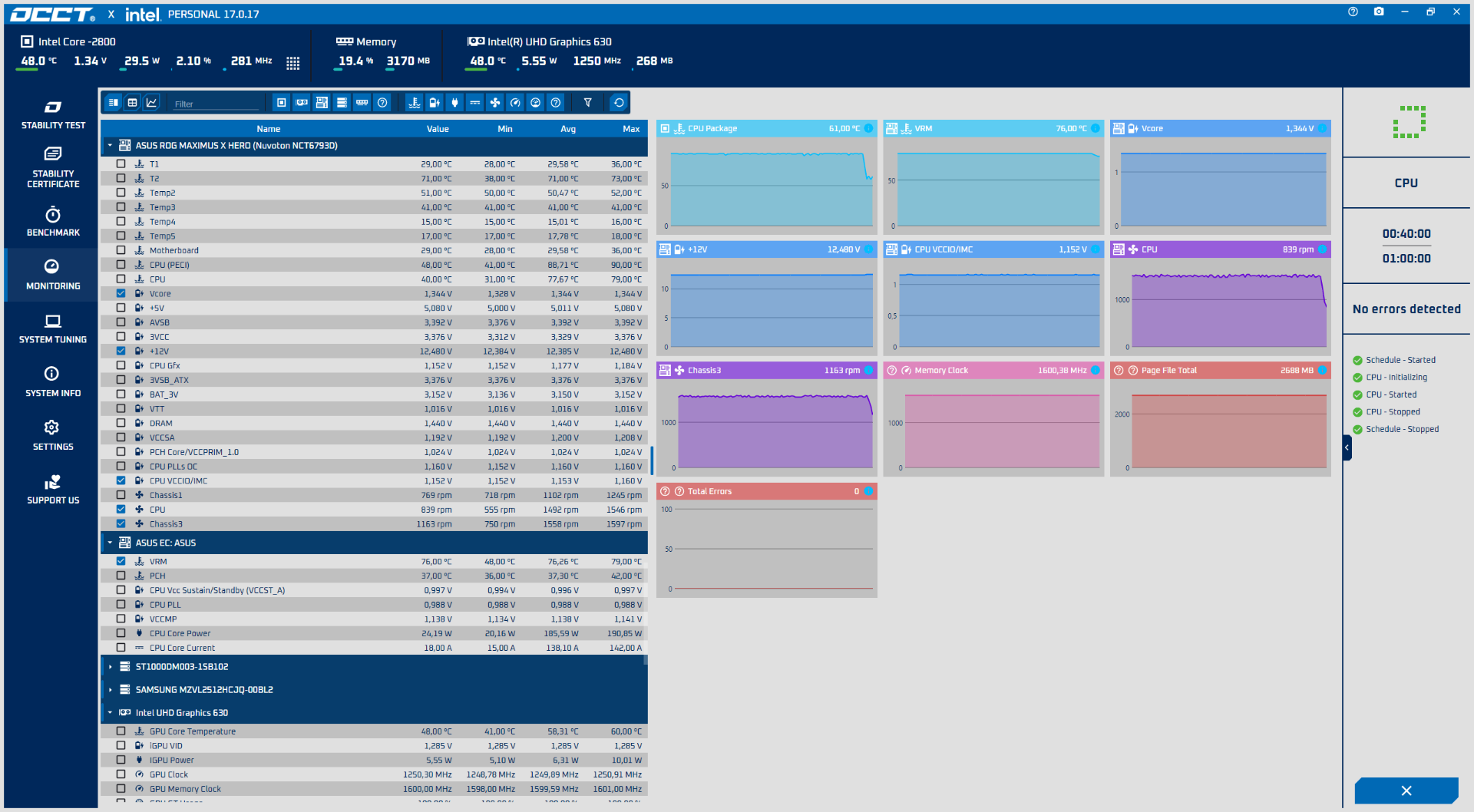1474x812 pixels.
Task: Click the funnel filter icon
Action: click(588, 102)
